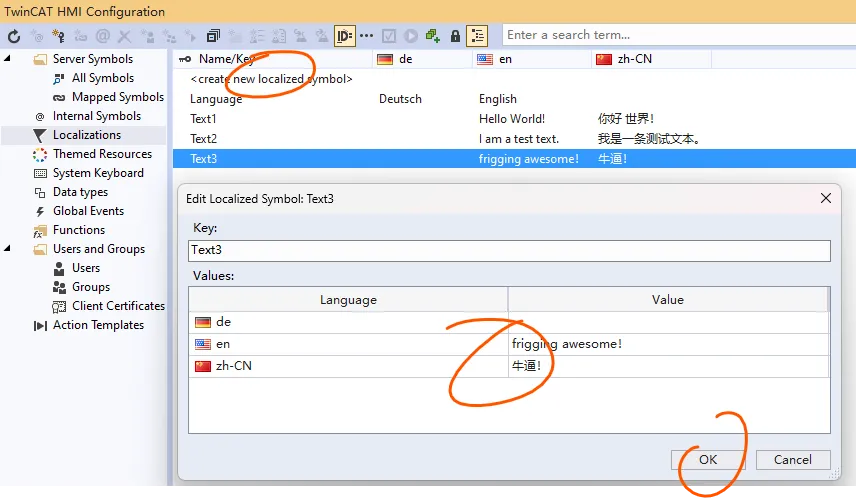Click the Language column header in dialog
The width and height of the screenshot is (856, 499).
click(x=348, y=300)
